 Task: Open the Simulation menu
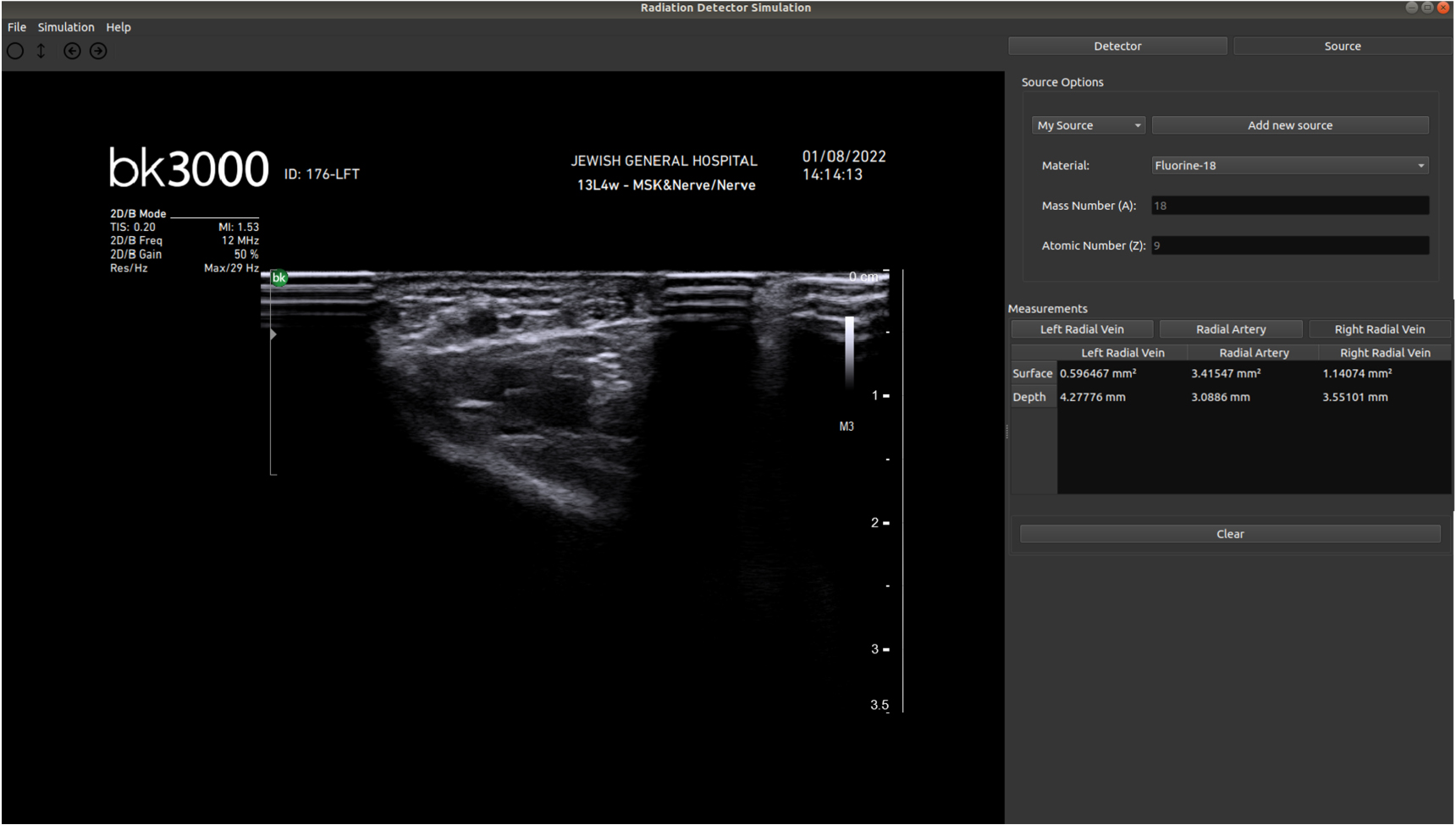coord(66,27)
